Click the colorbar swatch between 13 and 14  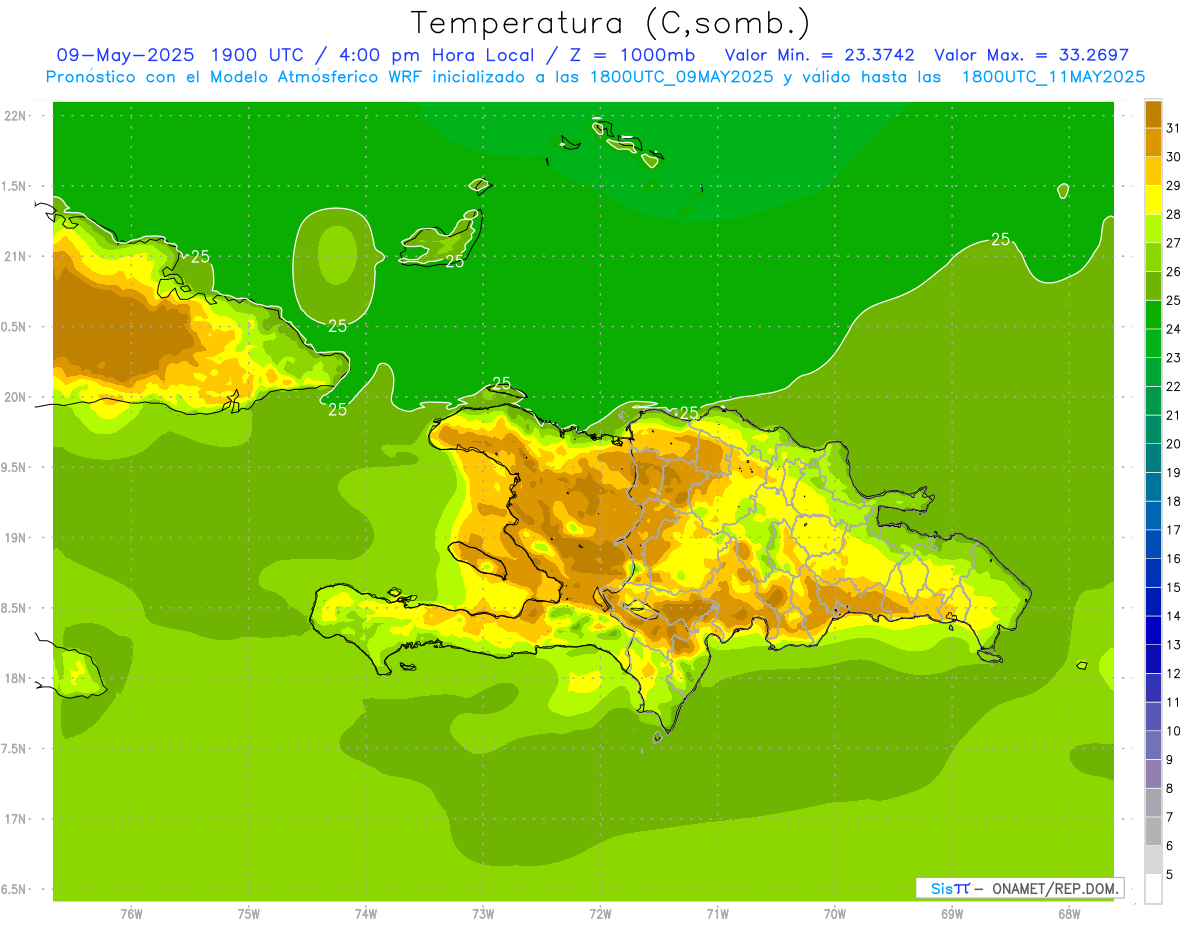[1153, 631]
